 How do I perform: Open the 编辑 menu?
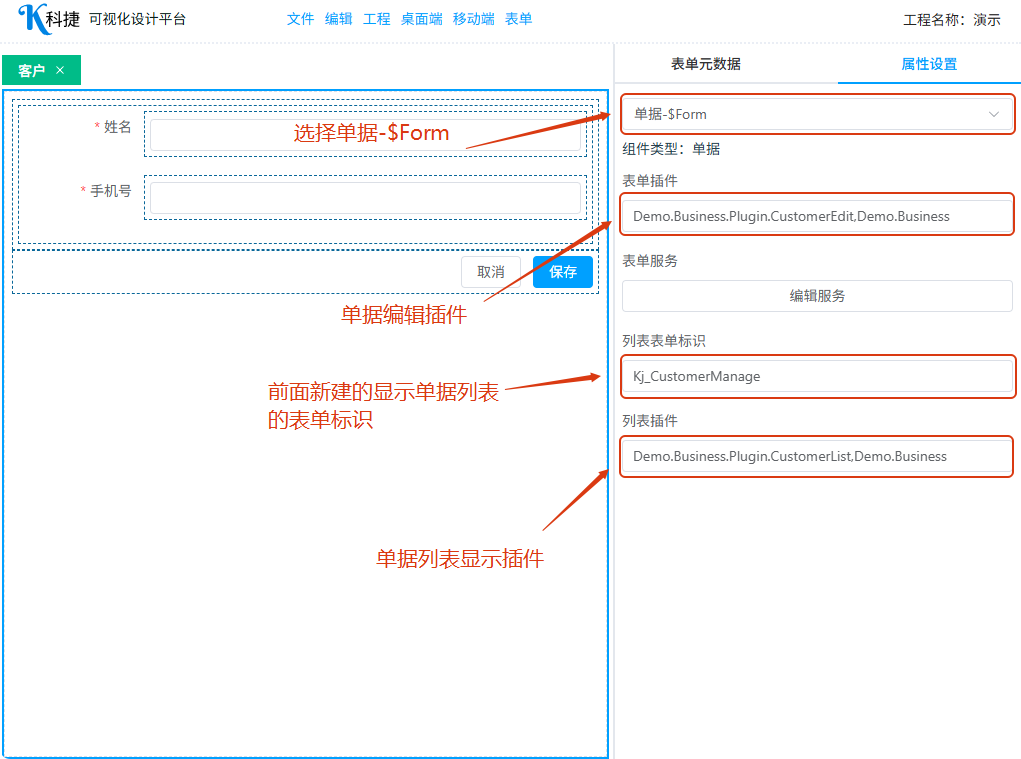pos(339,19)
